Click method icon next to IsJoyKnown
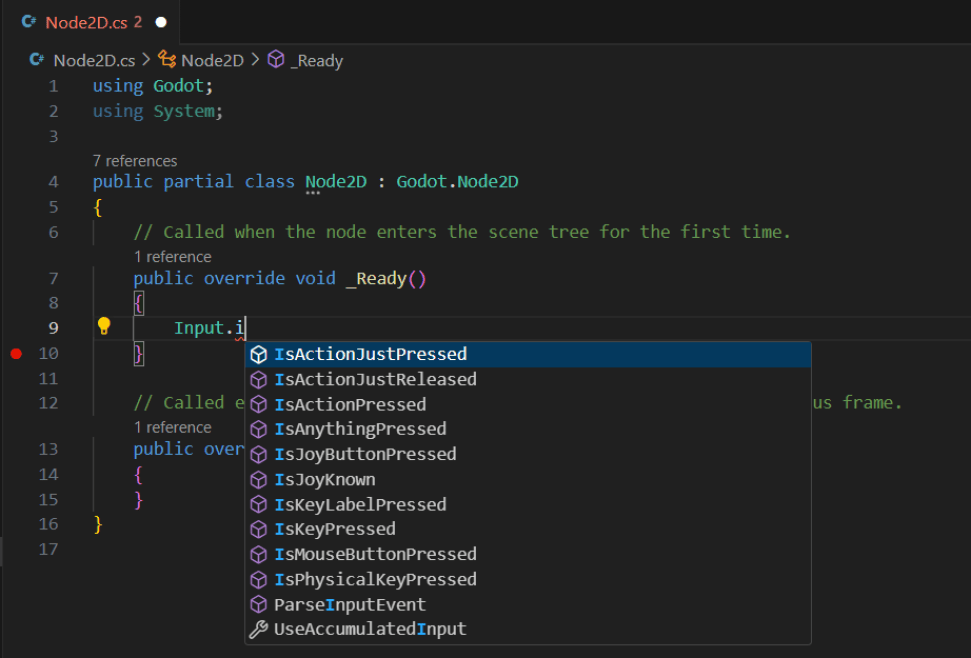Image resolution: width=971 pixels, height=658 pixels. pyautogui.click(x=258, y=480)
